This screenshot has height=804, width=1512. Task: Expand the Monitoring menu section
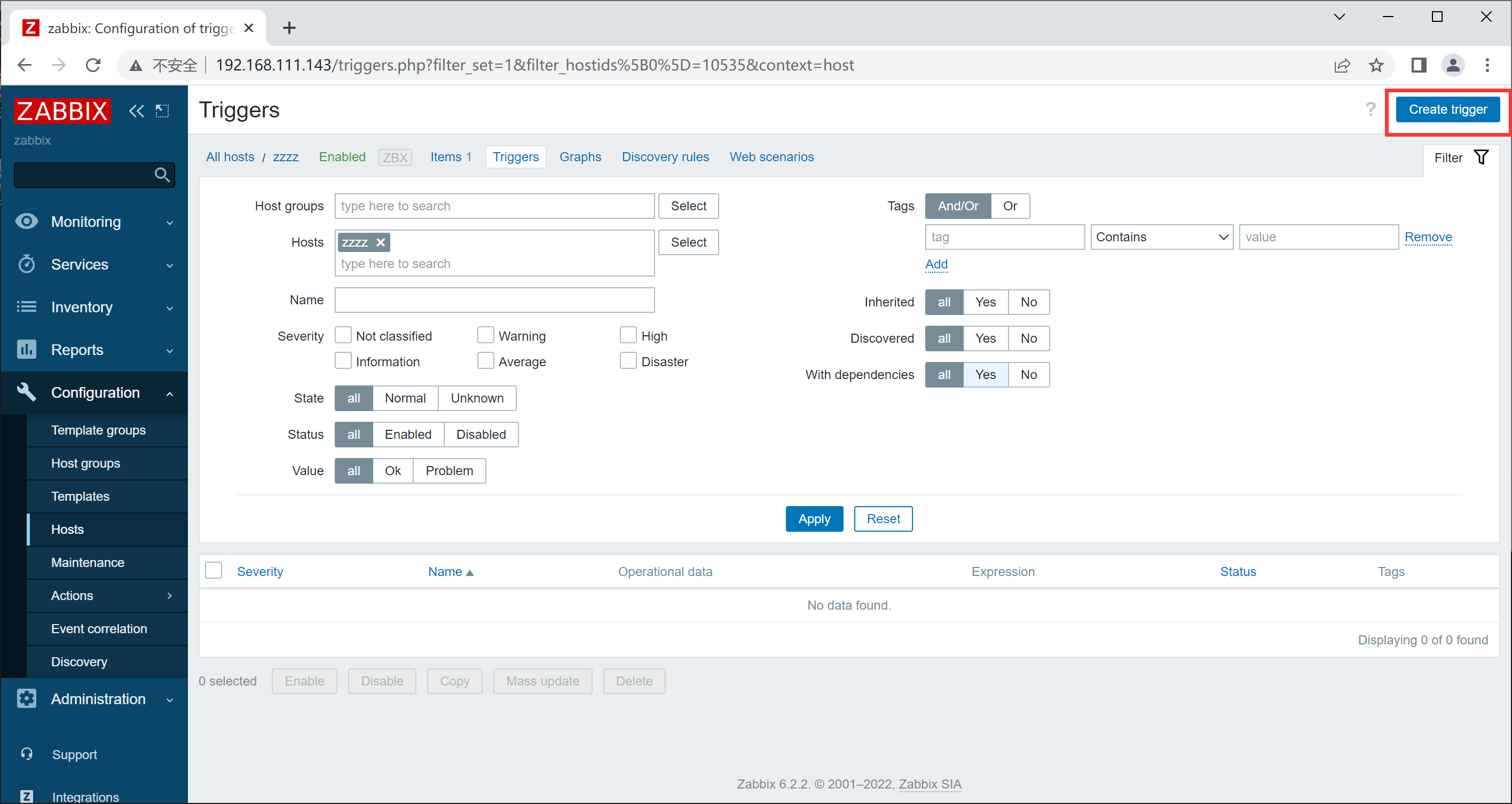coord(170,223)
